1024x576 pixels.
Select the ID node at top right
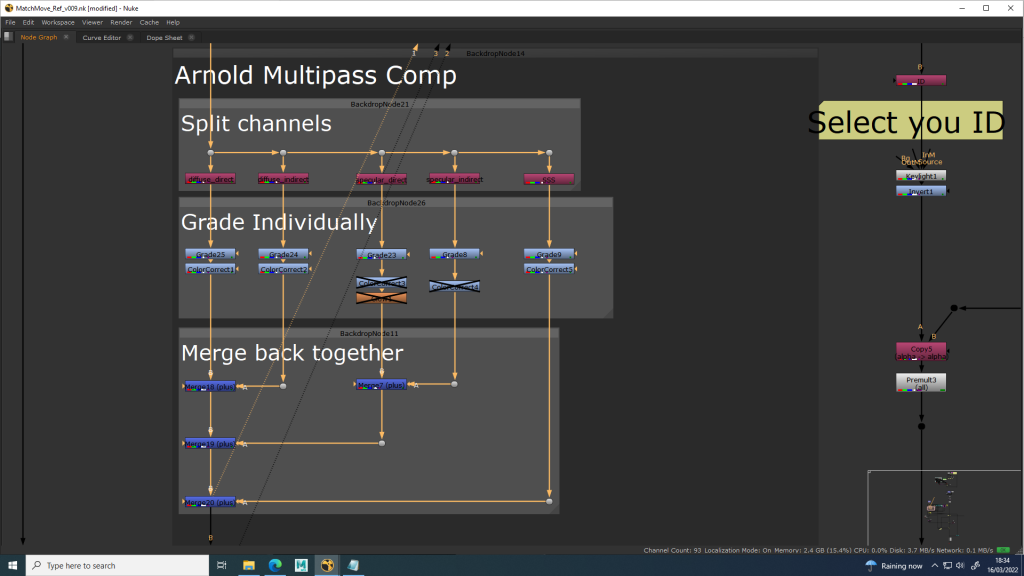(921, 80)
